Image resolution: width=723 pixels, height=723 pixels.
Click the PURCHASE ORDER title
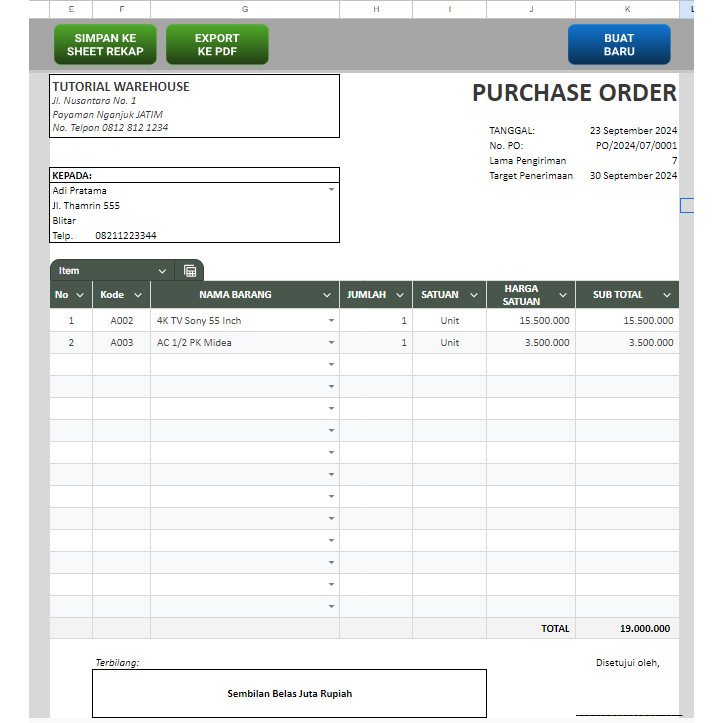coord(575,93)
